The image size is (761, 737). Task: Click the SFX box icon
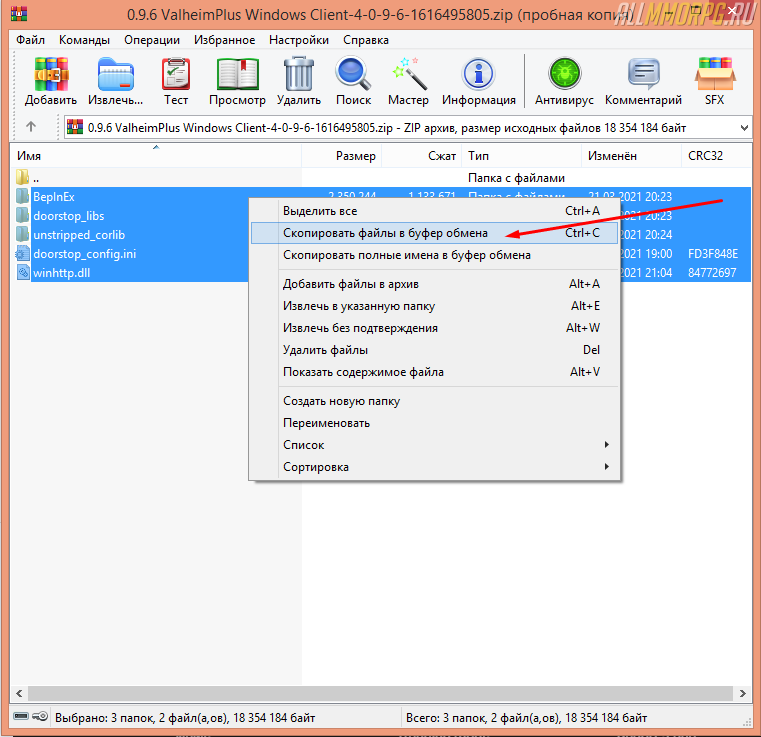(715, 74)
